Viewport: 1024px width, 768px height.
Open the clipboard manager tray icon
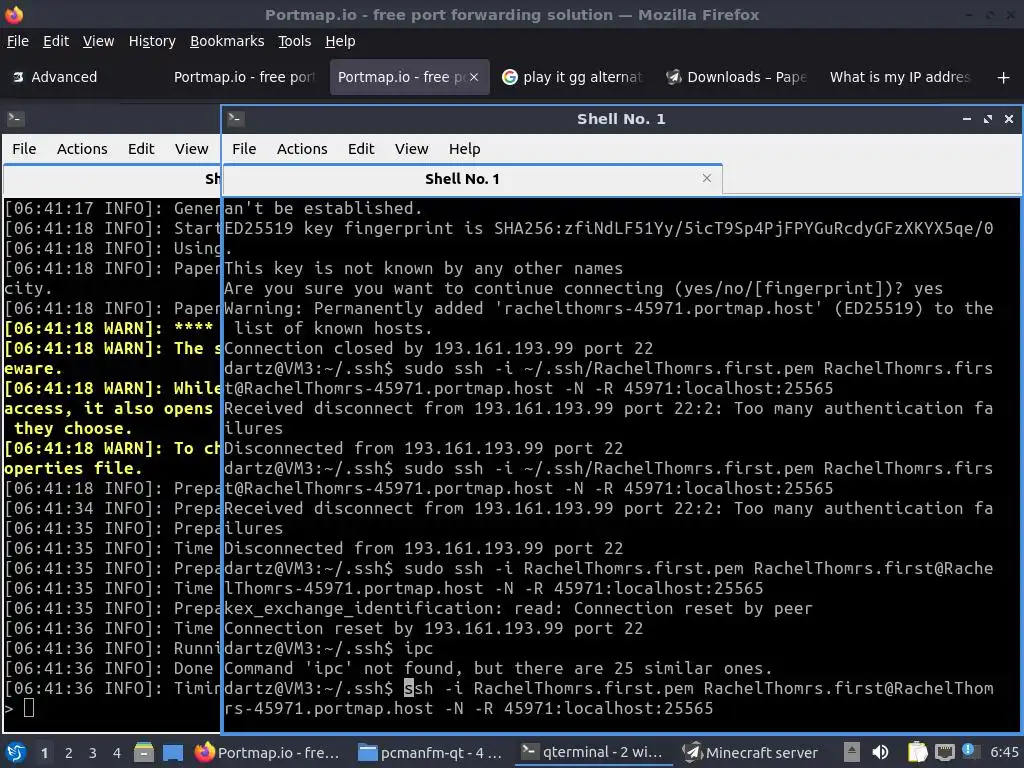917,752
